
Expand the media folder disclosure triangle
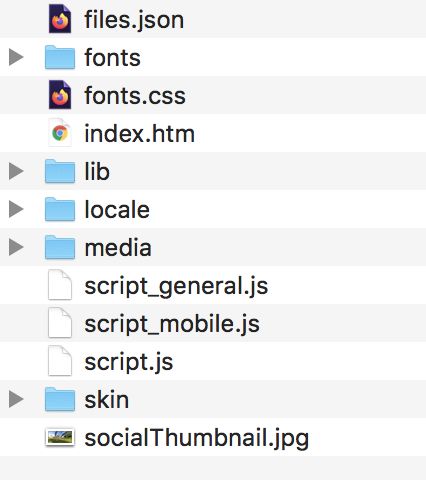pyautogui.click(x=16, y=247)
